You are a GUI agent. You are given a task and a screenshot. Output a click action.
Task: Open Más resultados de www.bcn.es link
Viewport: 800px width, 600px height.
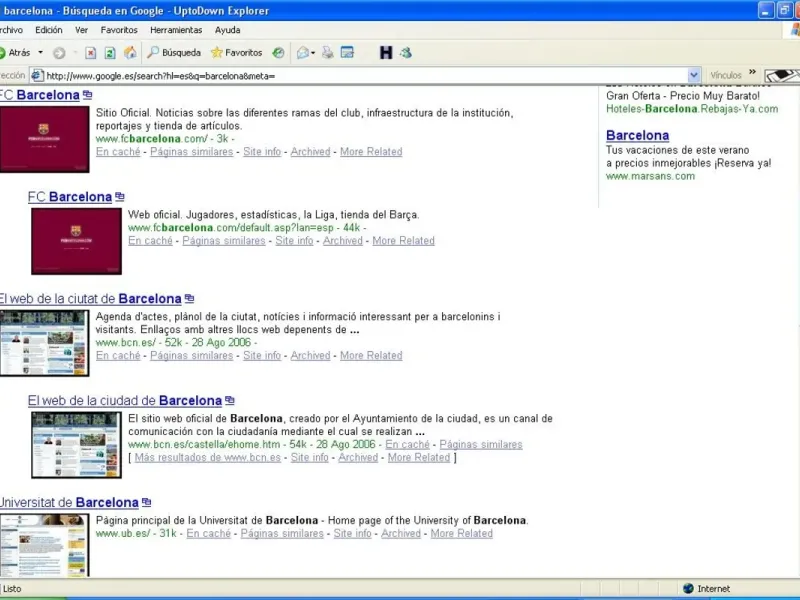pyautogui.click(x=208, y=458)
